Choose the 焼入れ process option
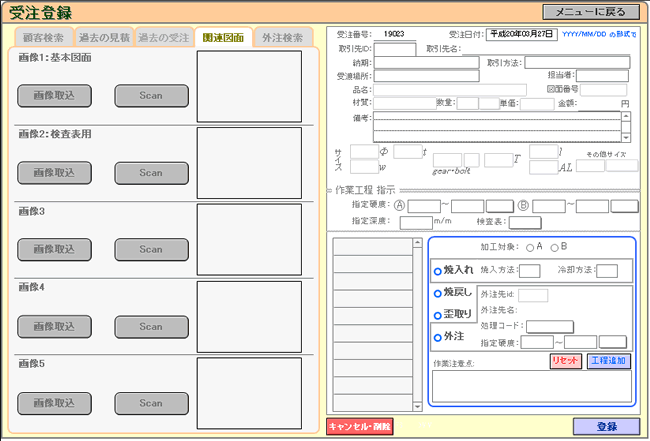 (438, 271)
